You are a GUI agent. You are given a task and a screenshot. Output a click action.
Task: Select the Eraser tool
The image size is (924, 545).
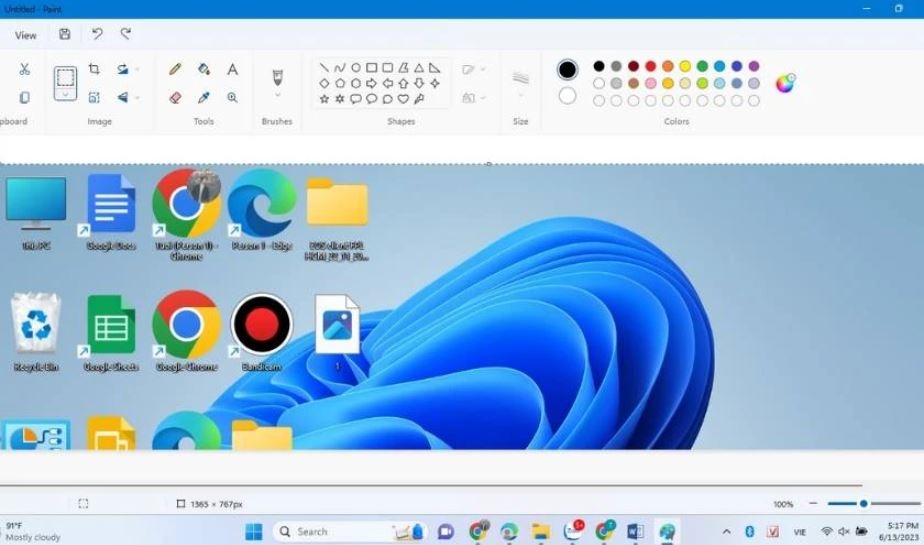pos(175,97)
